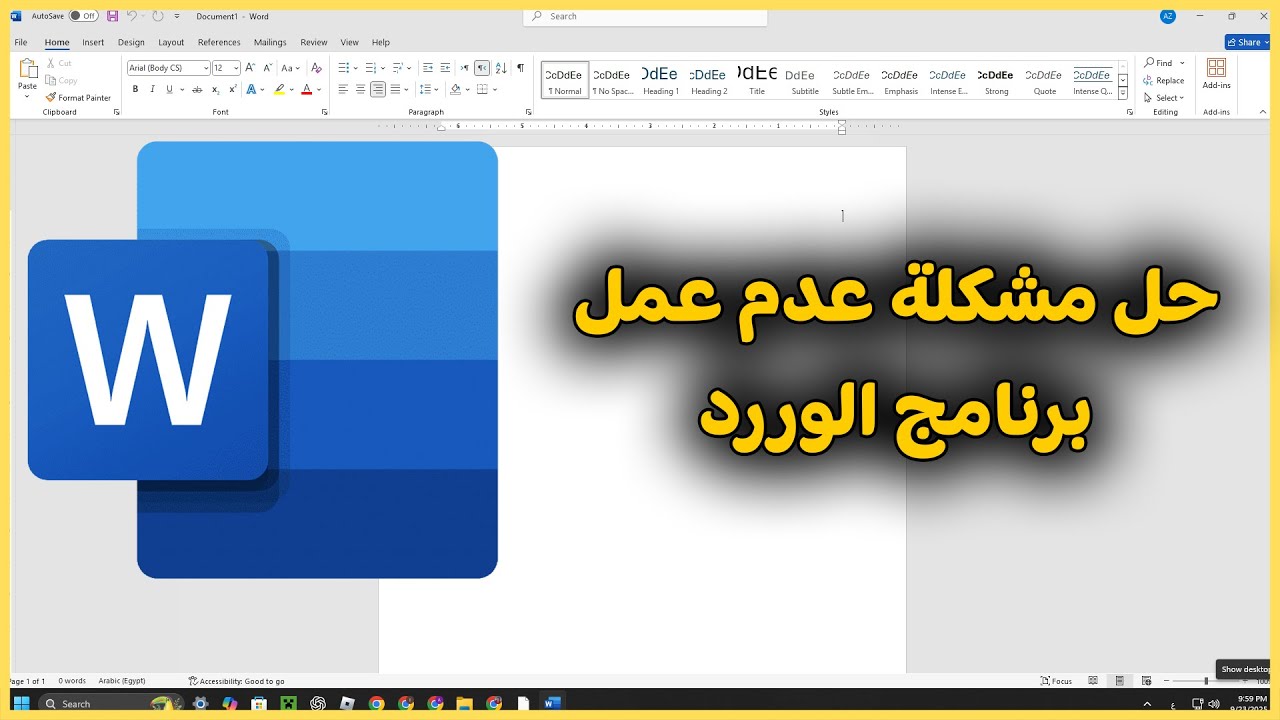Click the Arabic (Egypt) language indicator
1280x720 pixels.
(x=121, y=681)
